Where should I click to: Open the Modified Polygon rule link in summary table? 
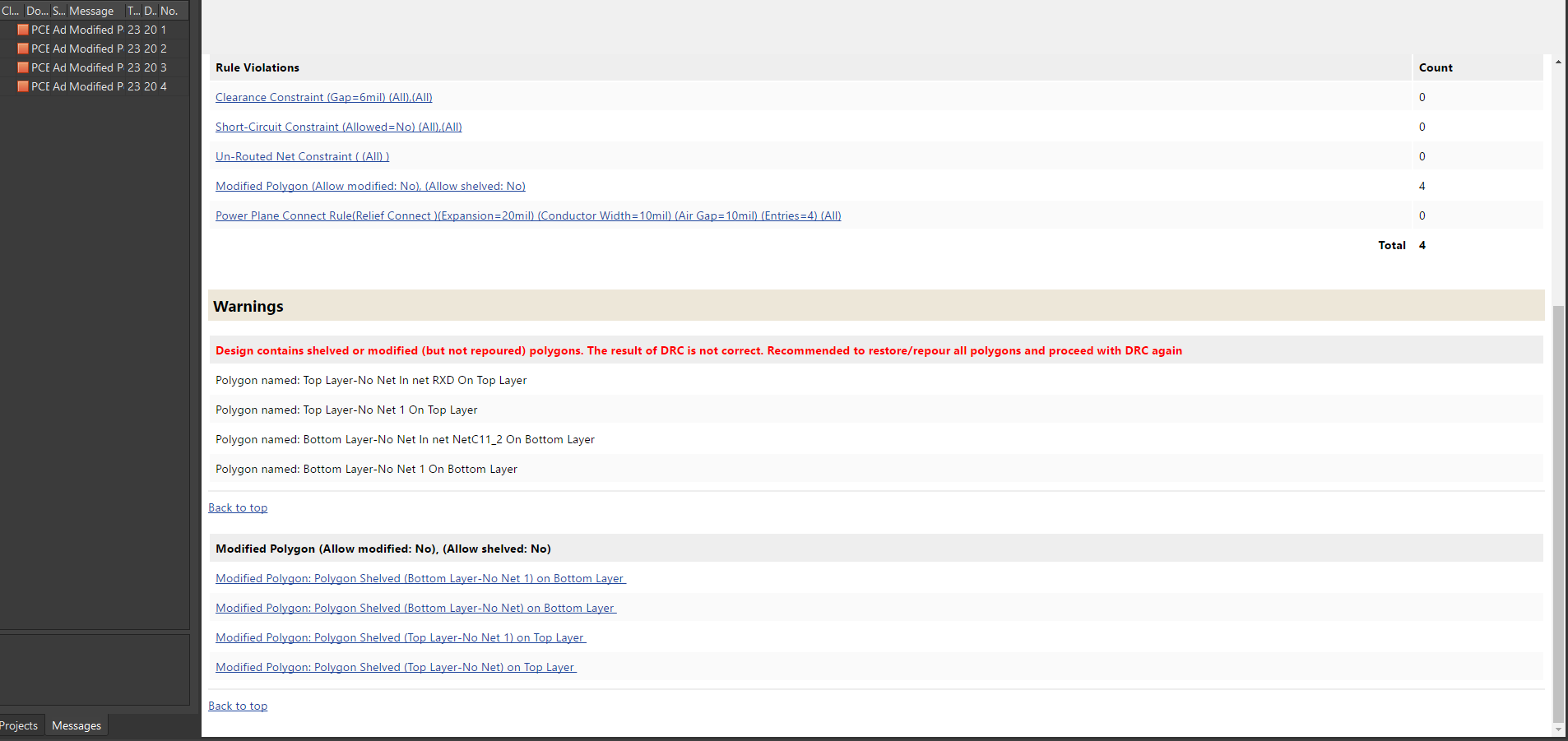coord(370,186)
